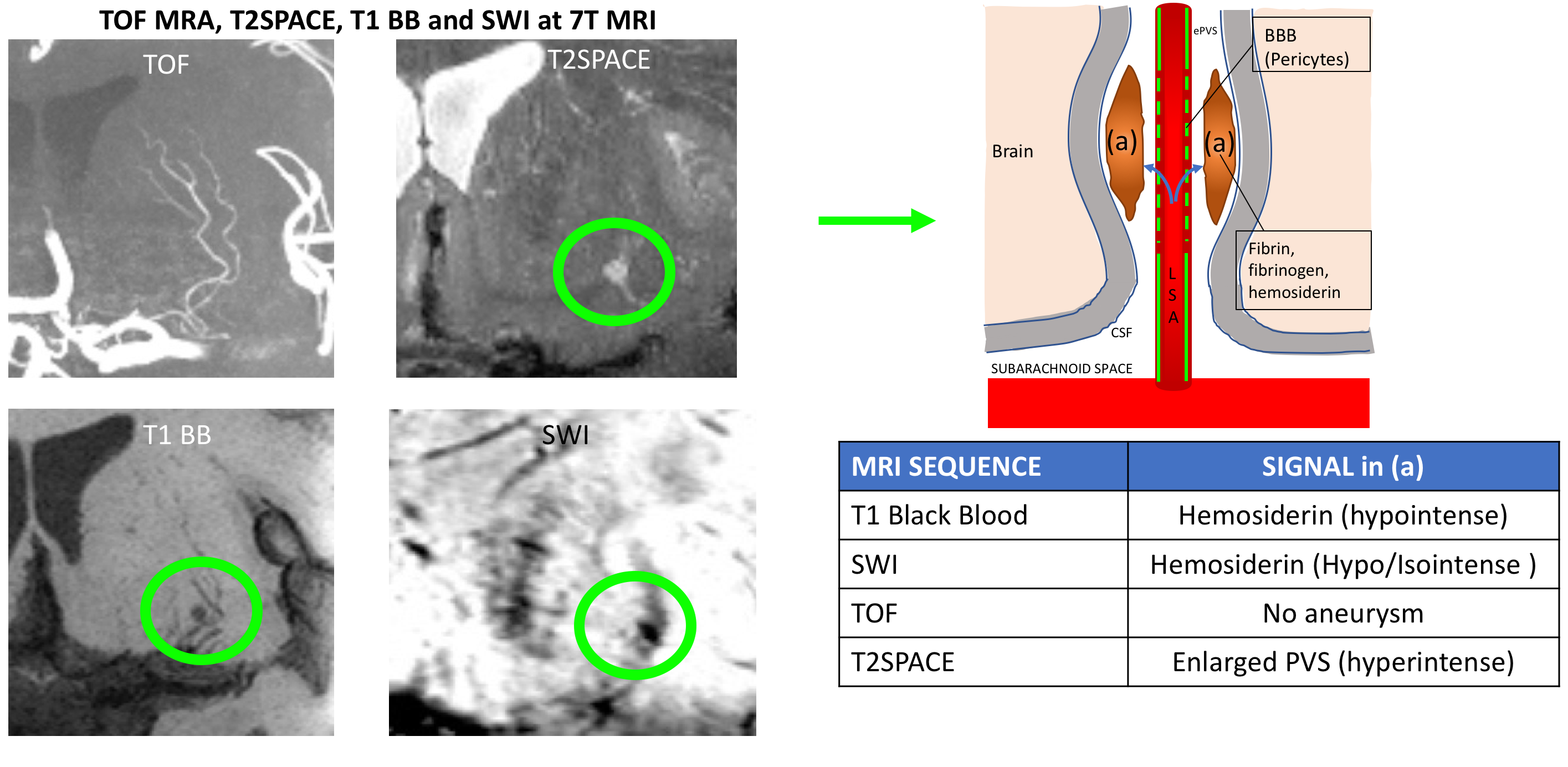Image resolution: width=1568 pixels, height=767 pixels.
Task: Select the Fibrin, fibrinogen, hemosiderin label box
Action: coord(1303,270)
